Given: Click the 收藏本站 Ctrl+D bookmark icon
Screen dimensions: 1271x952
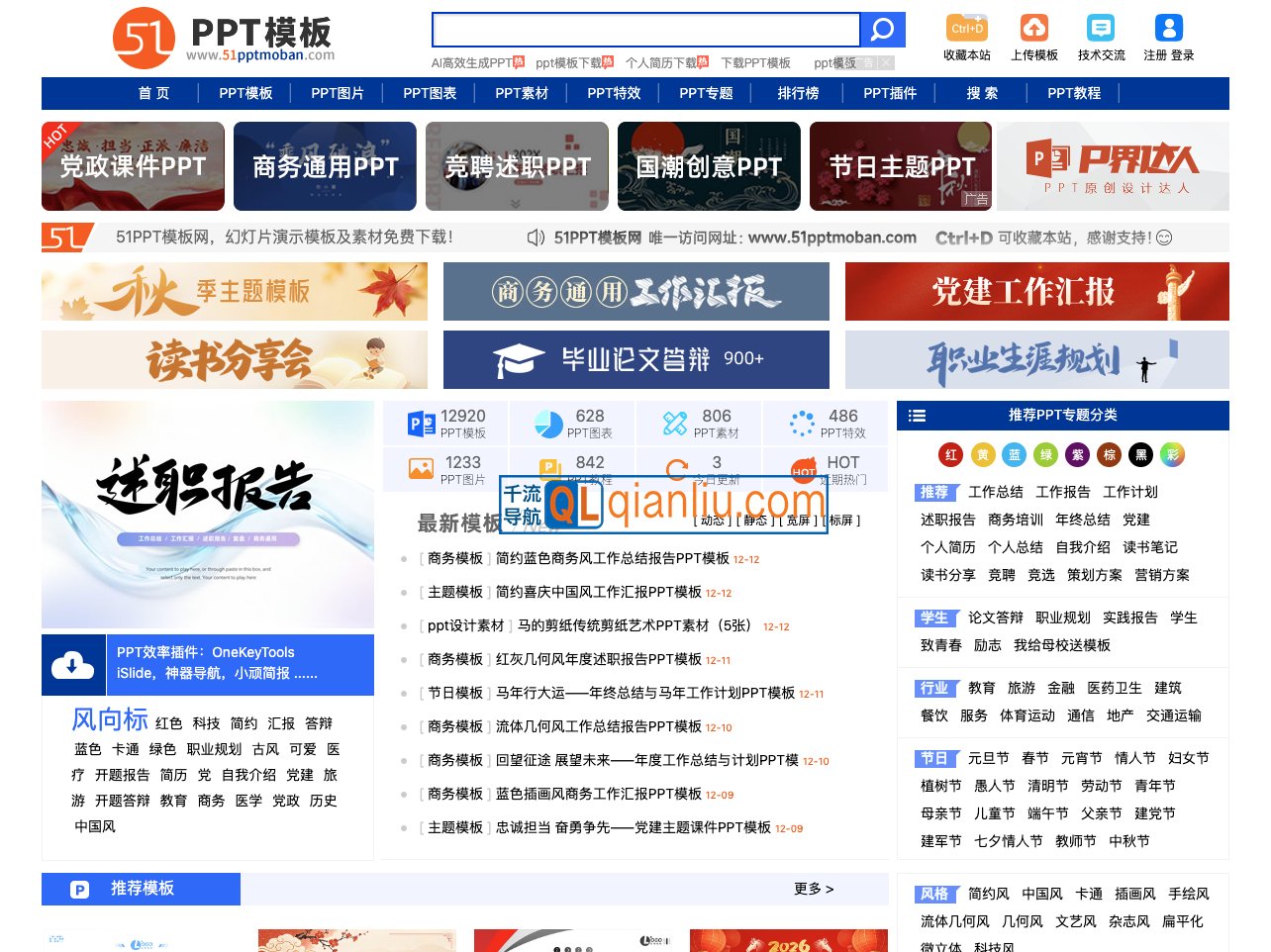Looking at the screenshot, I should (x=965, y=30).
